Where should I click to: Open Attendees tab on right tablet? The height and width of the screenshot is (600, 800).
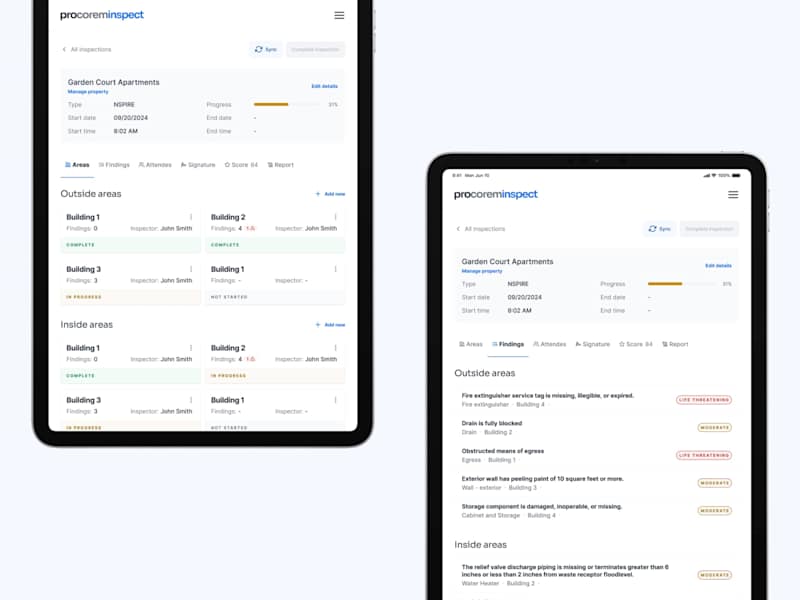[x=549, y=344]
